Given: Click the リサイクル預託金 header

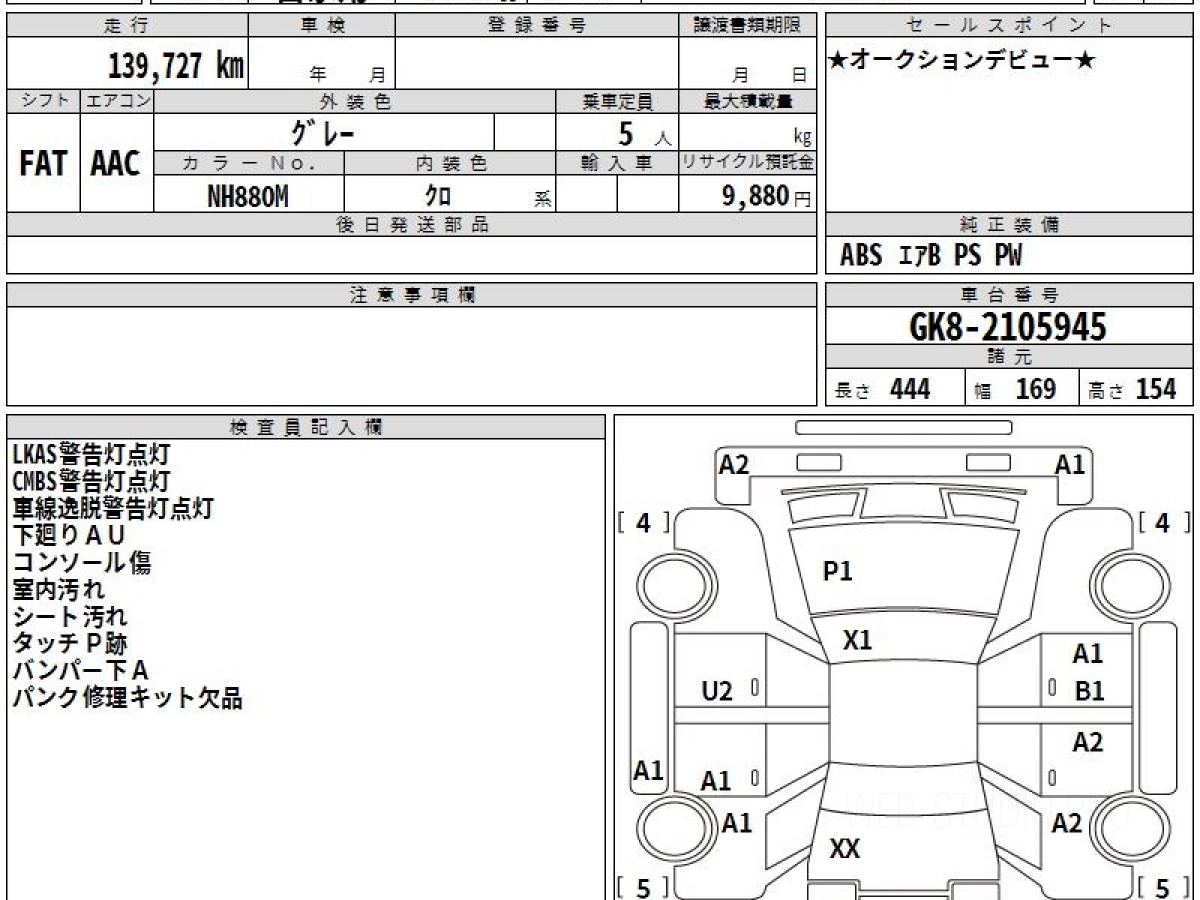Looking at the screenshot, I should (748, 163).
